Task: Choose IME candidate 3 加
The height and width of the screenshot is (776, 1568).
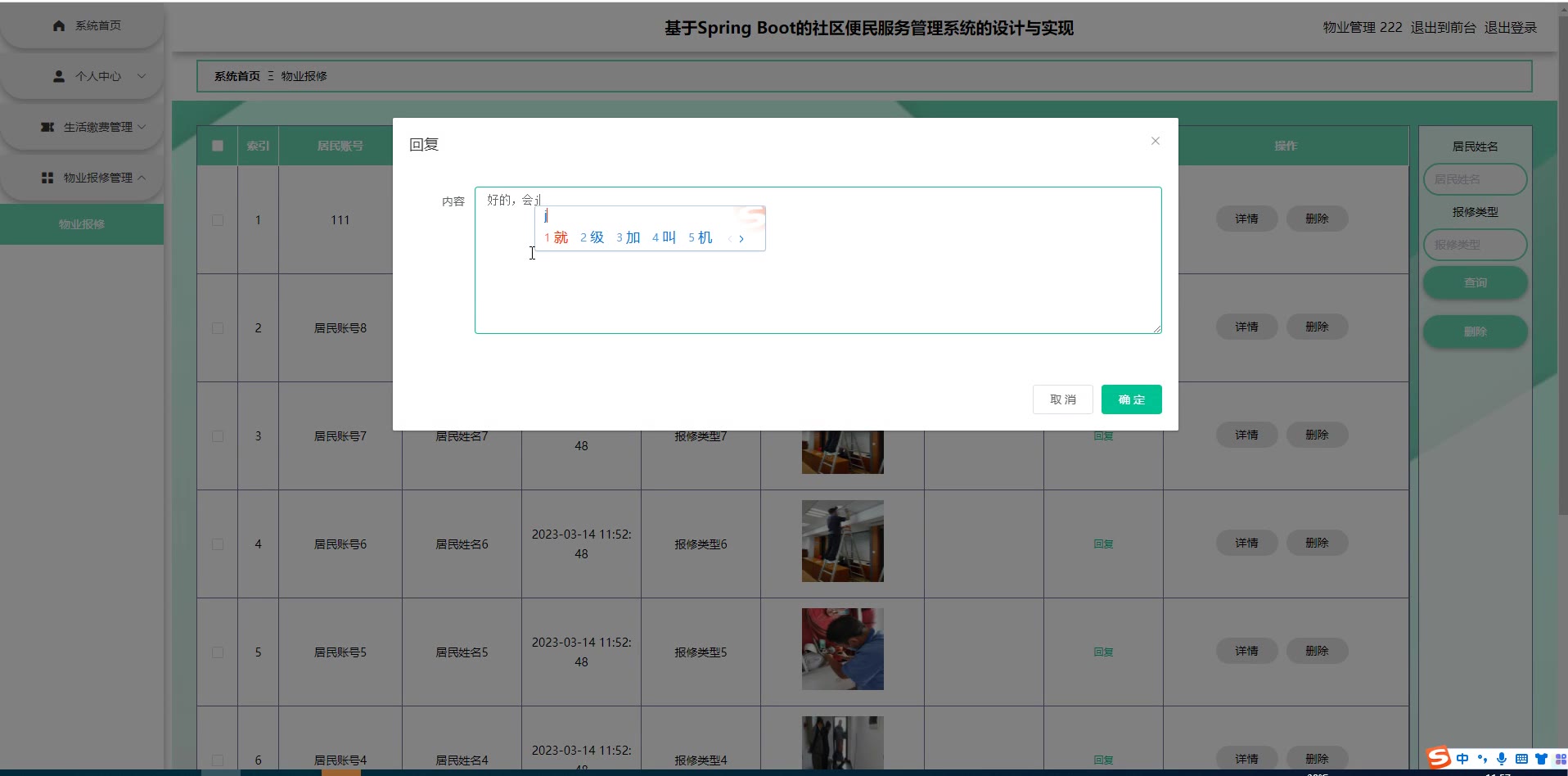Action: pos(628,237)
